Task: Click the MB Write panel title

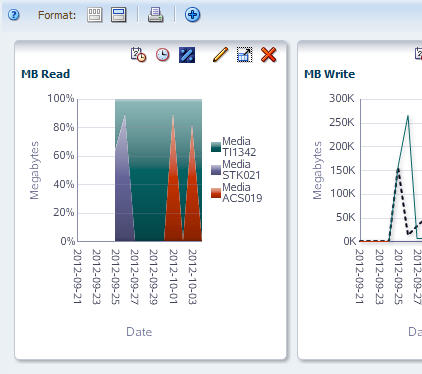Action: point(330,74)
